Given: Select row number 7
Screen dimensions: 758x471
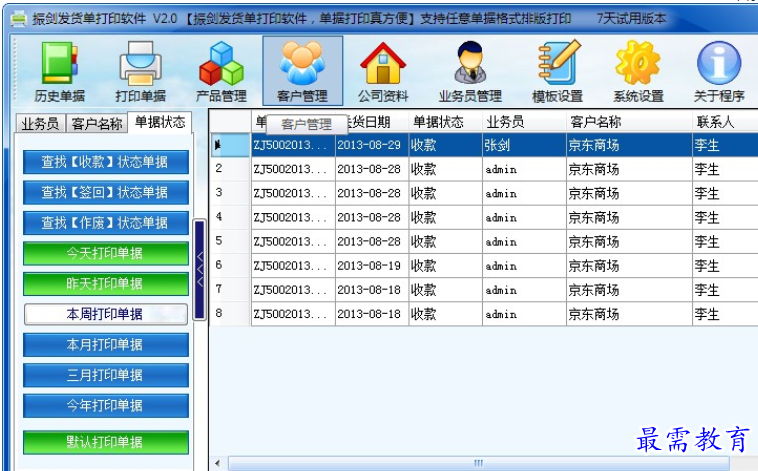Looking at the screenshot, I should 484,290.
